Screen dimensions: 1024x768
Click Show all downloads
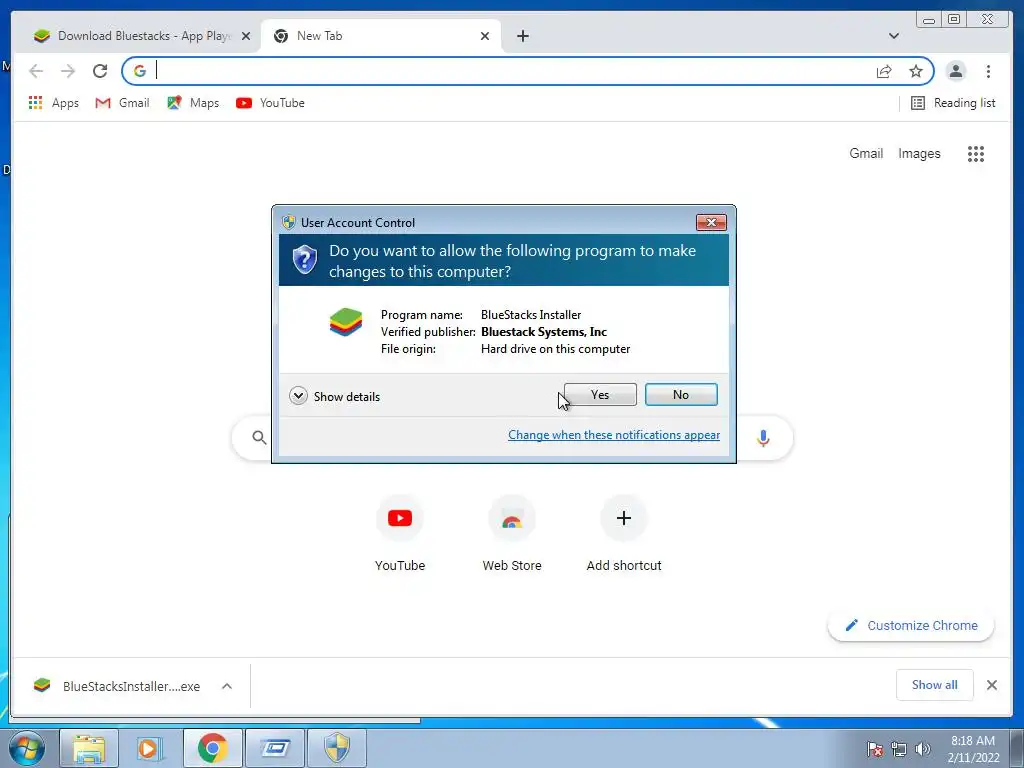(935, 685)
